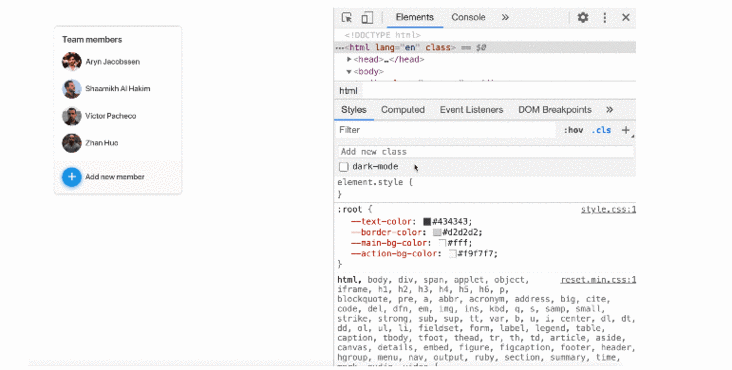The image size is (732, 370).
Task: Click the :root selector text
Action: (350, 209)
